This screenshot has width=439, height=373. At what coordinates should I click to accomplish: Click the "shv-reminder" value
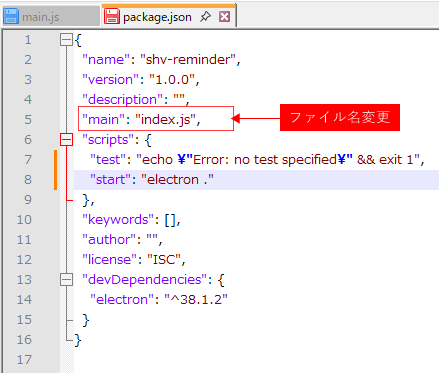(x=188, y=60)
